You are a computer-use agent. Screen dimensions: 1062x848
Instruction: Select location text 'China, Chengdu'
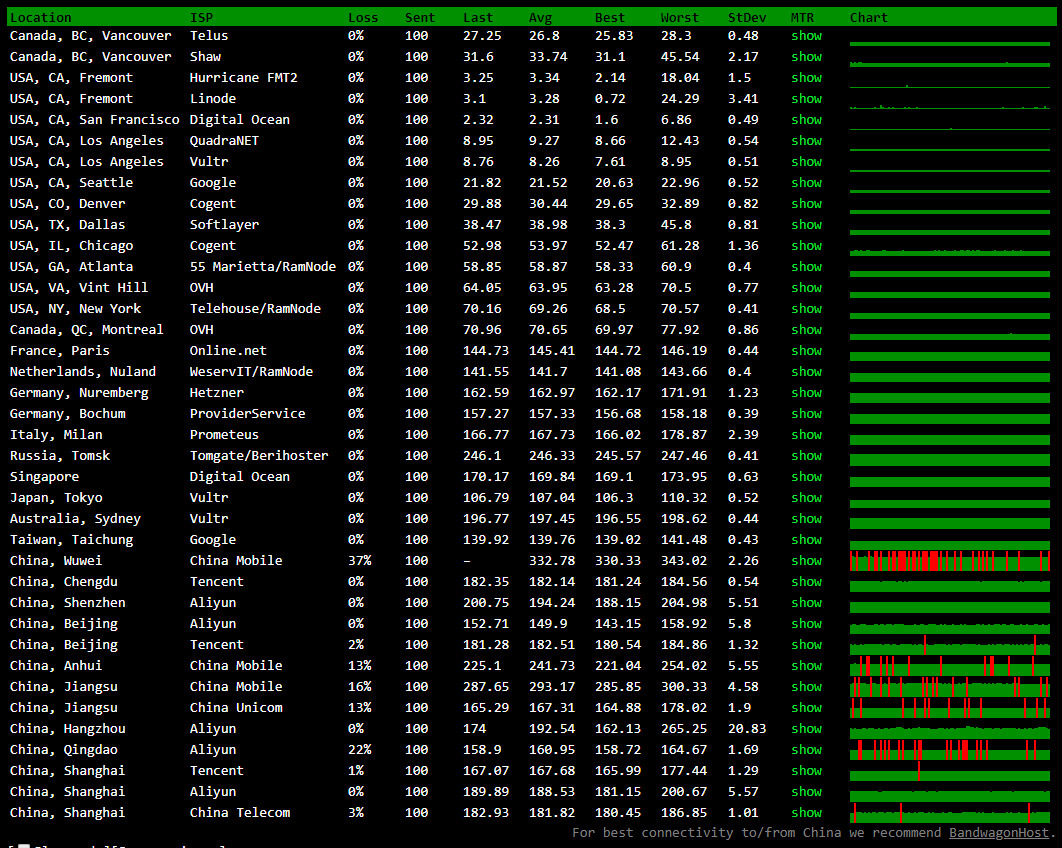[64, 582]
